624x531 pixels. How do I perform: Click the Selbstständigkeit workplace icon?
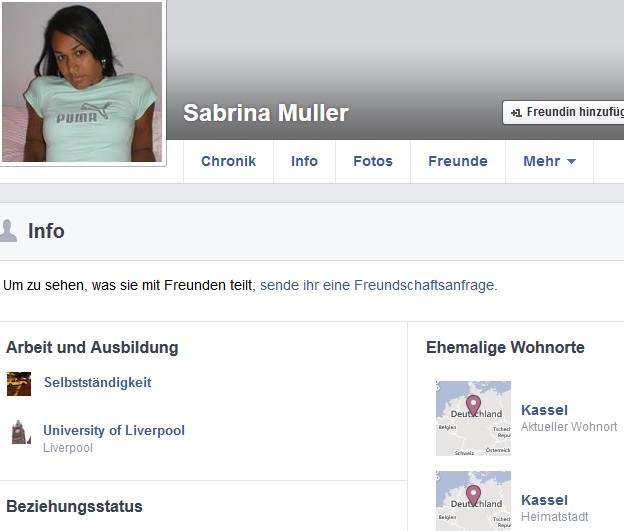click(x=19, y=384)
